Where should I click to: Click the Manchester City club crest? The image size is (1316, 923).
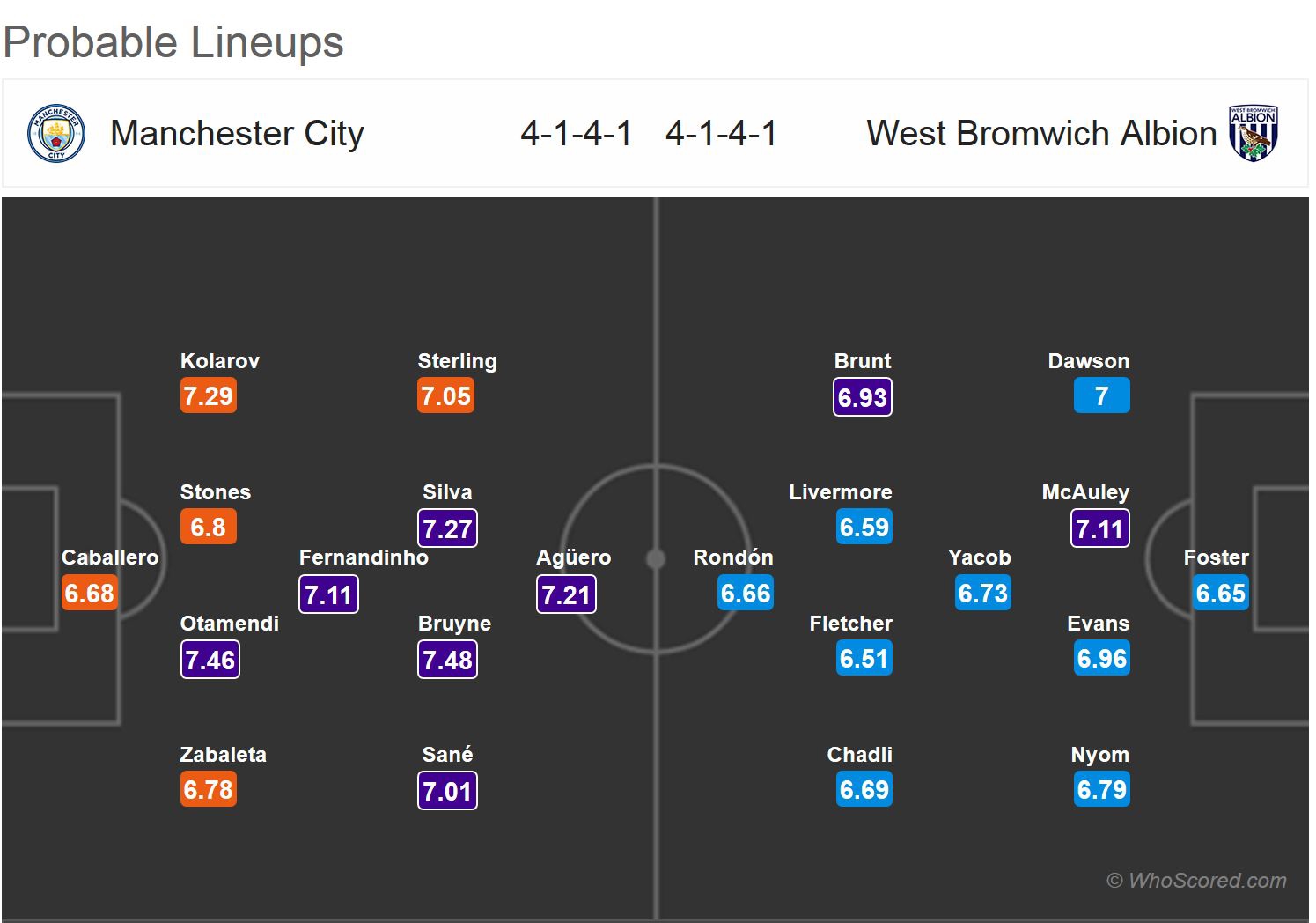pos(56,134)
